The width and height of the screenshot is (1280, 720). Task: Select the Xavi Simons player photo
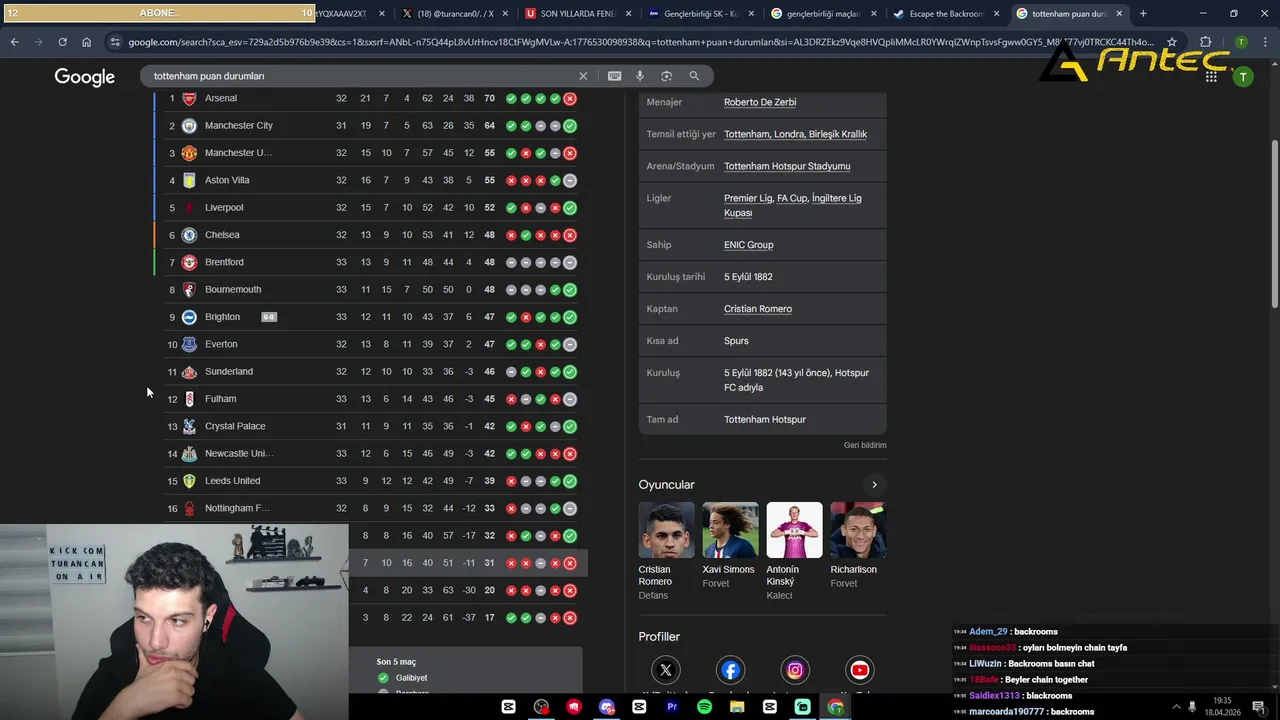pos(731,530)
